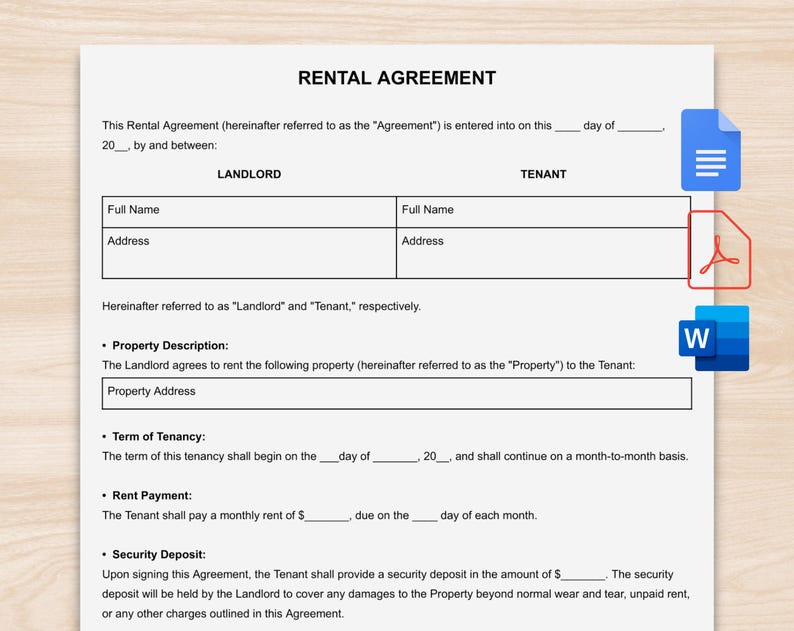Click the Landlord Address field
794x631 pixels.
coord(249,253)
